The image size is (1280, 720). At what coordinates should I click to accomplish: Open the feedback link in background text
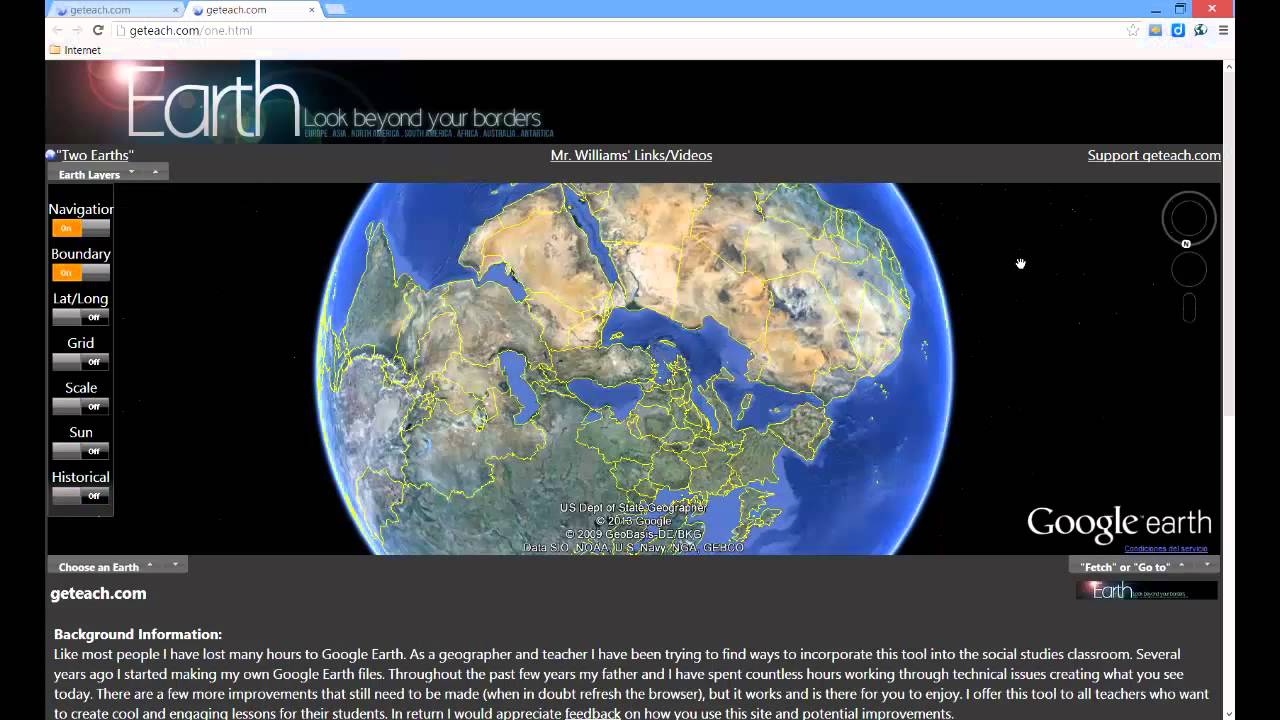pyautogui.click(x=593, y=714)
